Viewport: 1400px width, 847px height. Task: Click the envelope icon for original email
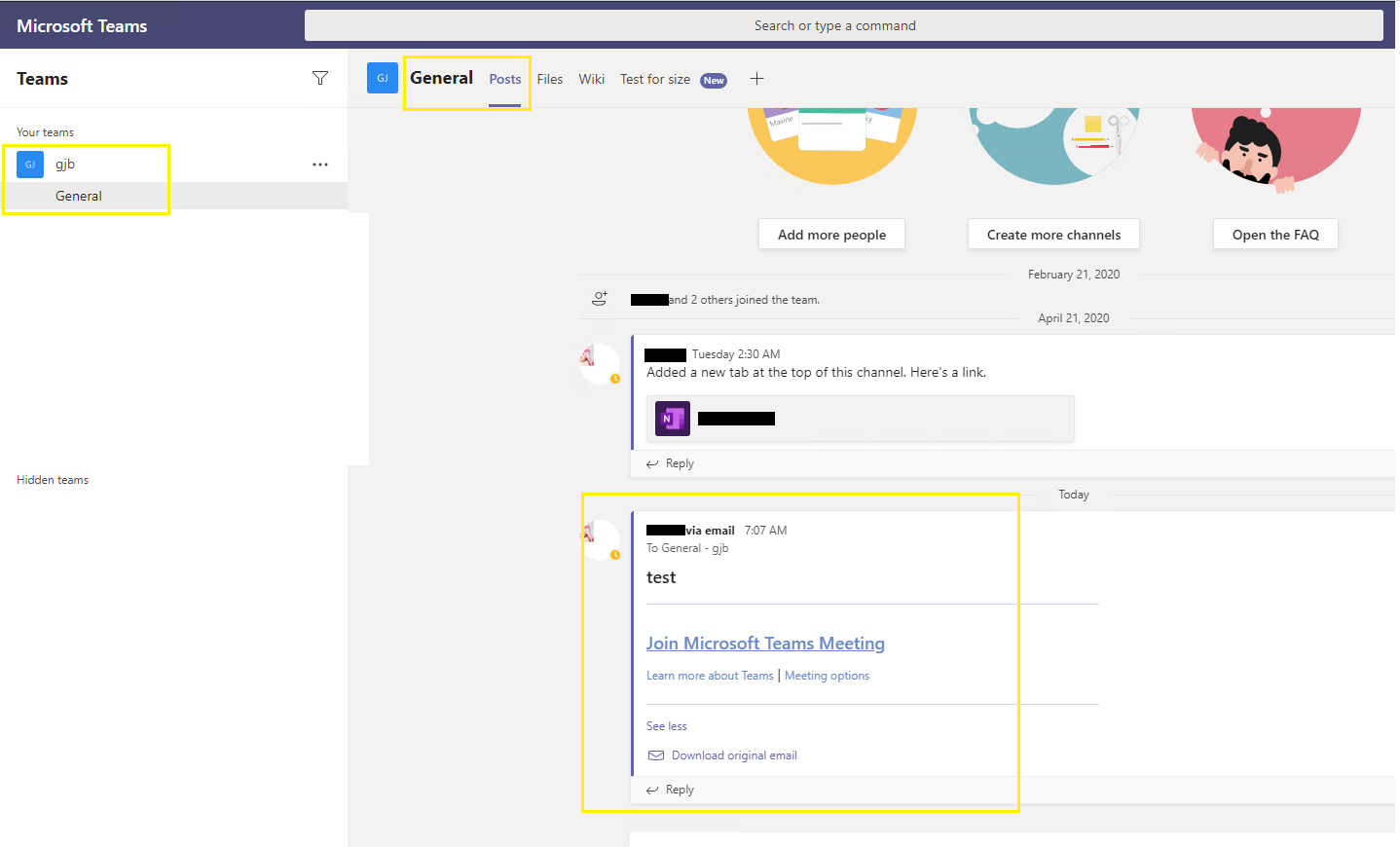click(x=656, y=755)
